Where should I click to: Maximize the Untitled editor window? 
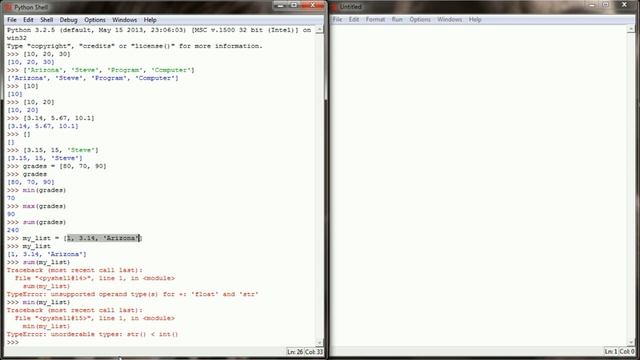click(606, 5)
